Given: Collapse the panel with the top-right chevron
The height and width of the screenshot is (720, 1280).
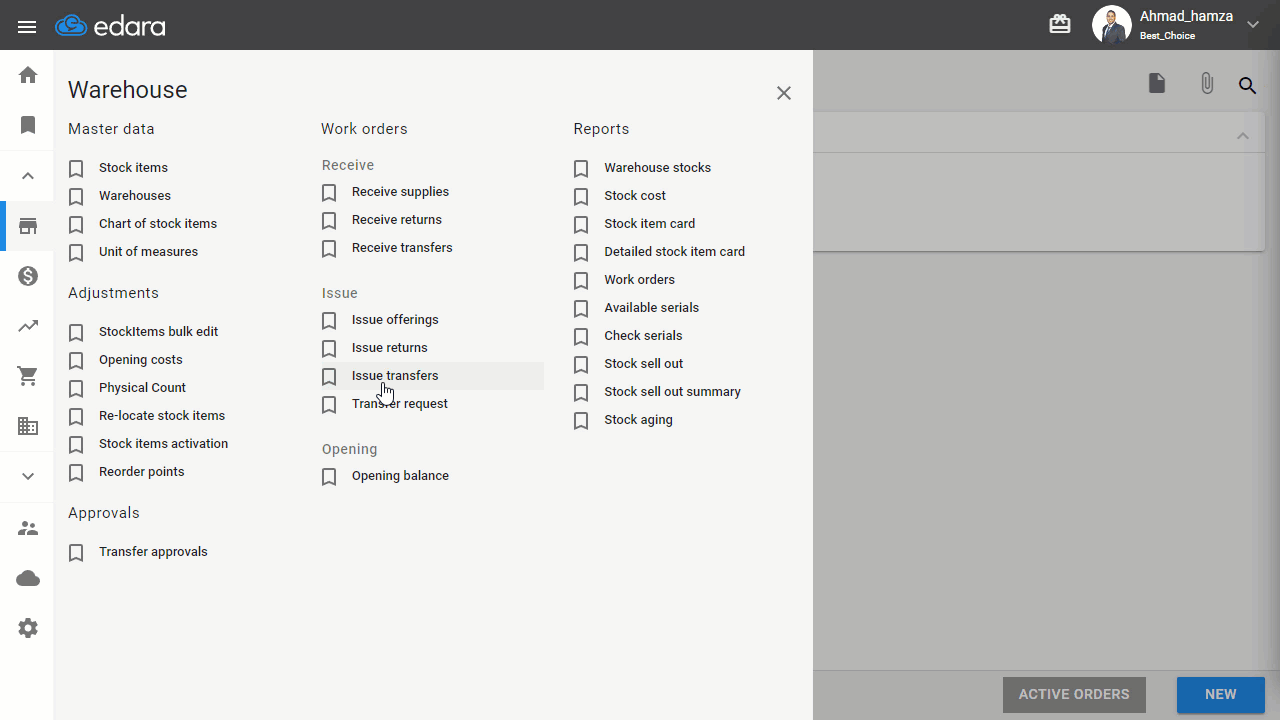Looking at the screenshot, I should tap(1243, 135).
